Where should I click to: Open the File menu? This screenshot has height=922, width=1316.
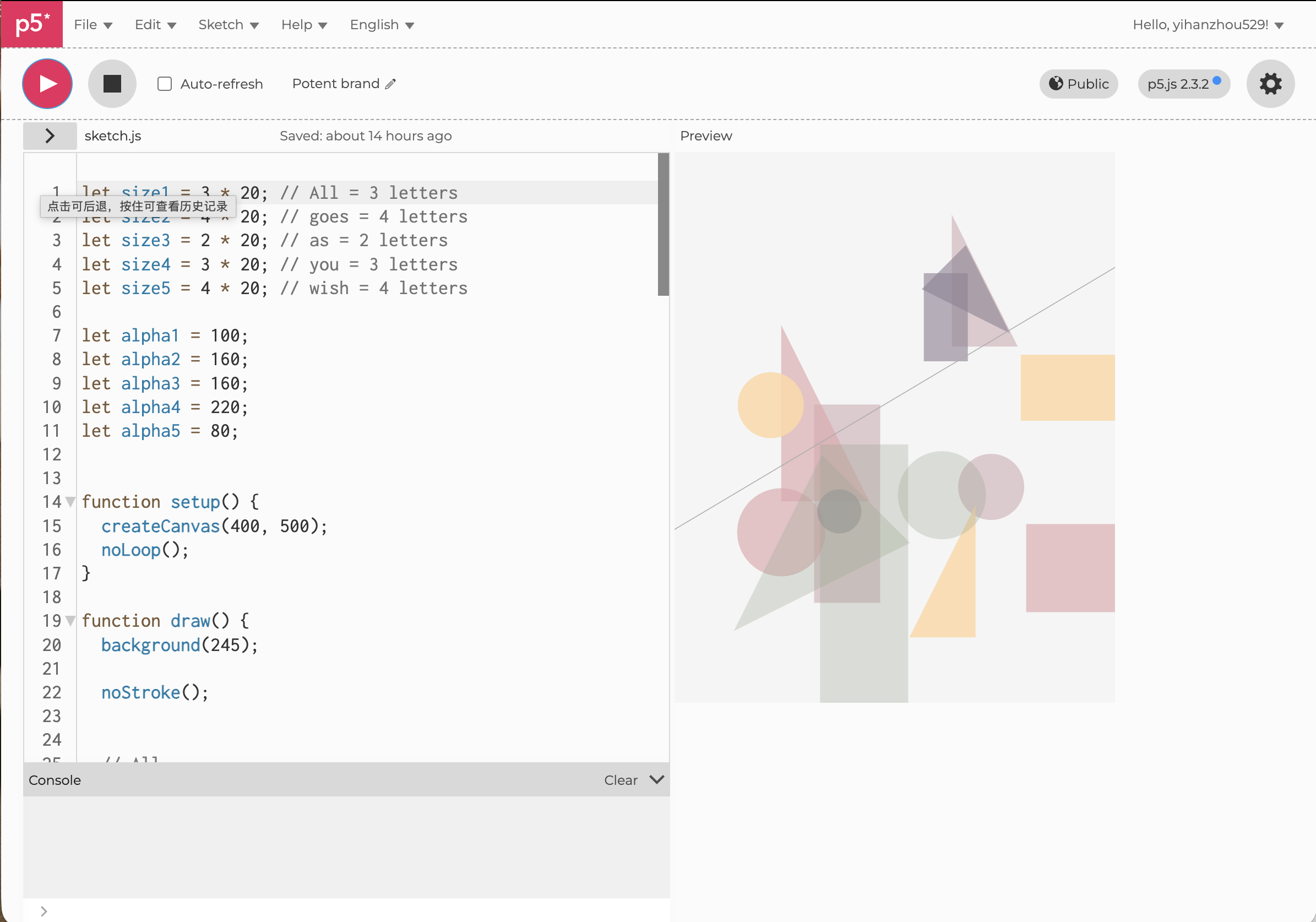tap(93, 25)
